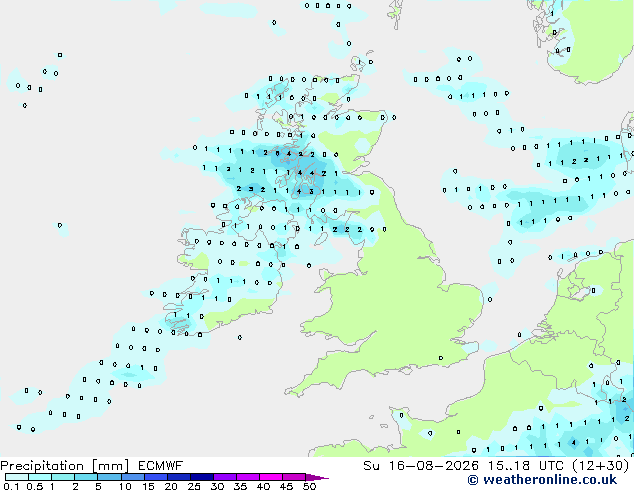Viewport: 634px width, 490px height.
Task: Pick the legend swatch between 5 and 10
Action: 109,477
